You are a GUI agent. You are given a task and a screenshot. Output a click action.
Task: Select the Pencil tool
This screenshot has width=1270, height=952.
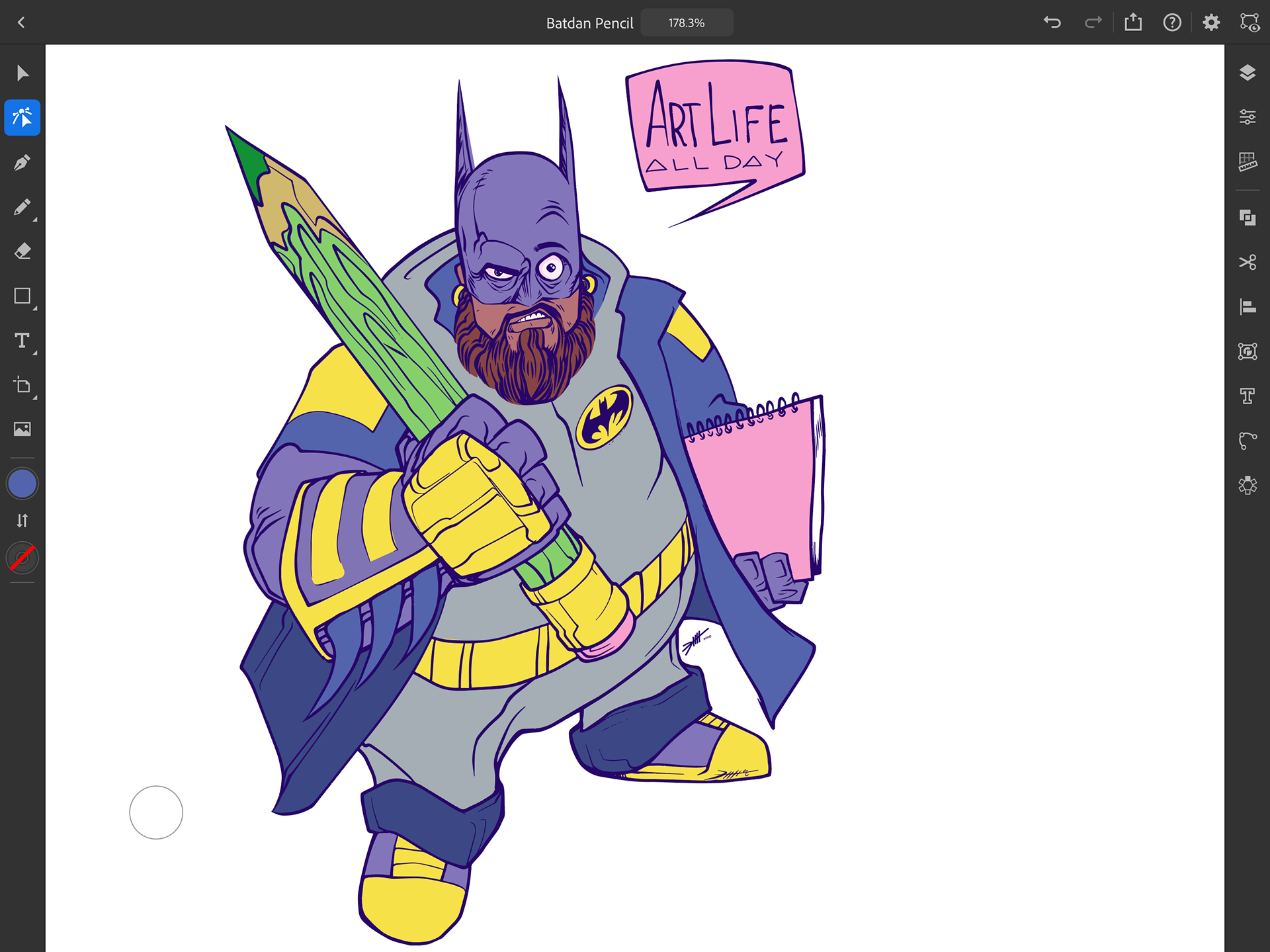[x=22, y=208]
